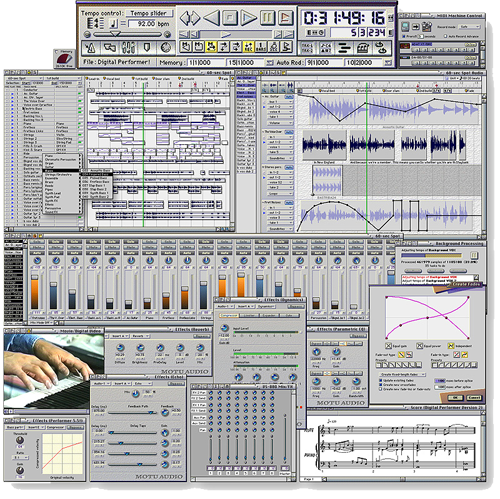Viewport: 500px width, 499px height.
Task: Open the Echo effect's Insert A dropdown
Action: point(121,384)
